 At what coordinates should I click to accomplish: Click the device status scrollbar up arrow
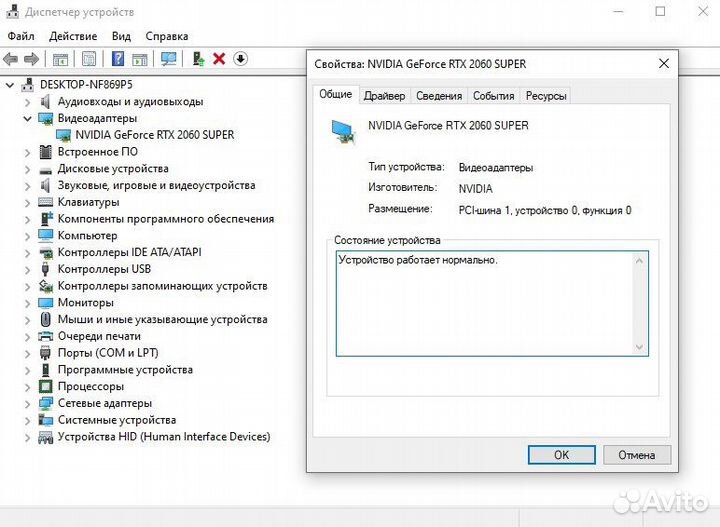pyautogui.click(x=639, y=261)
